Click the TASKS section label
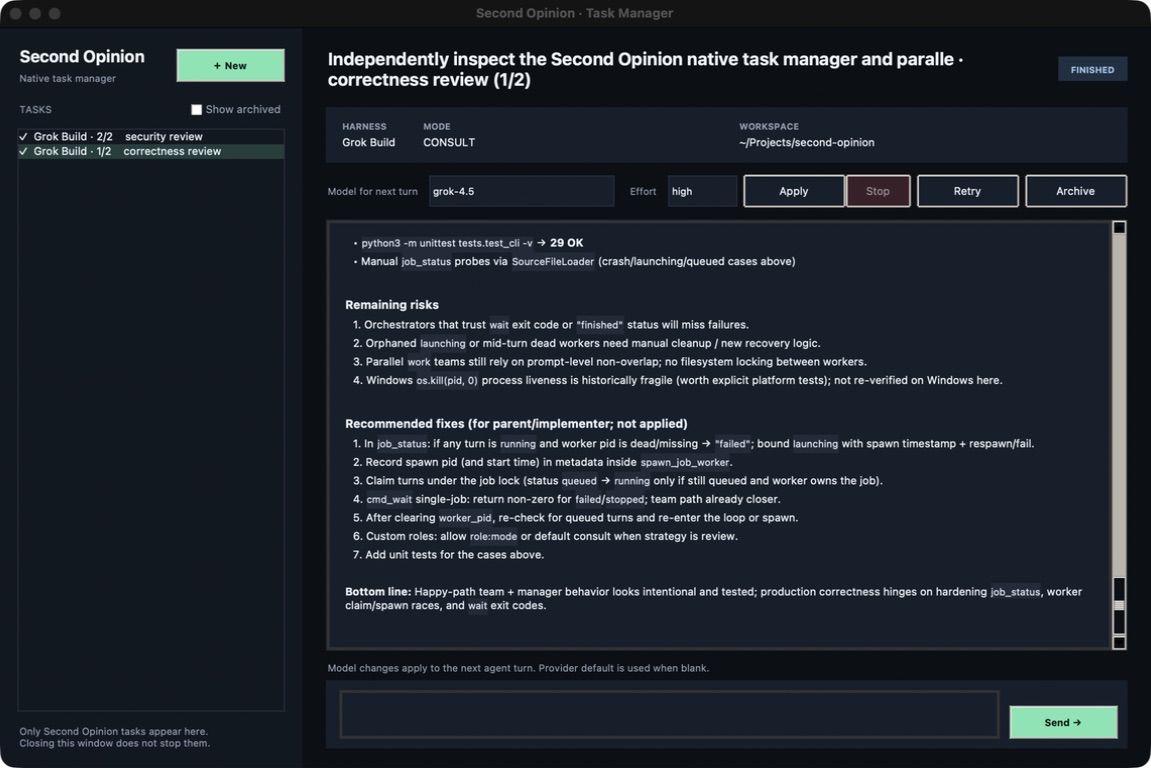The height and width of the screenshot is (768, 1151). click(x=35, y=109)
